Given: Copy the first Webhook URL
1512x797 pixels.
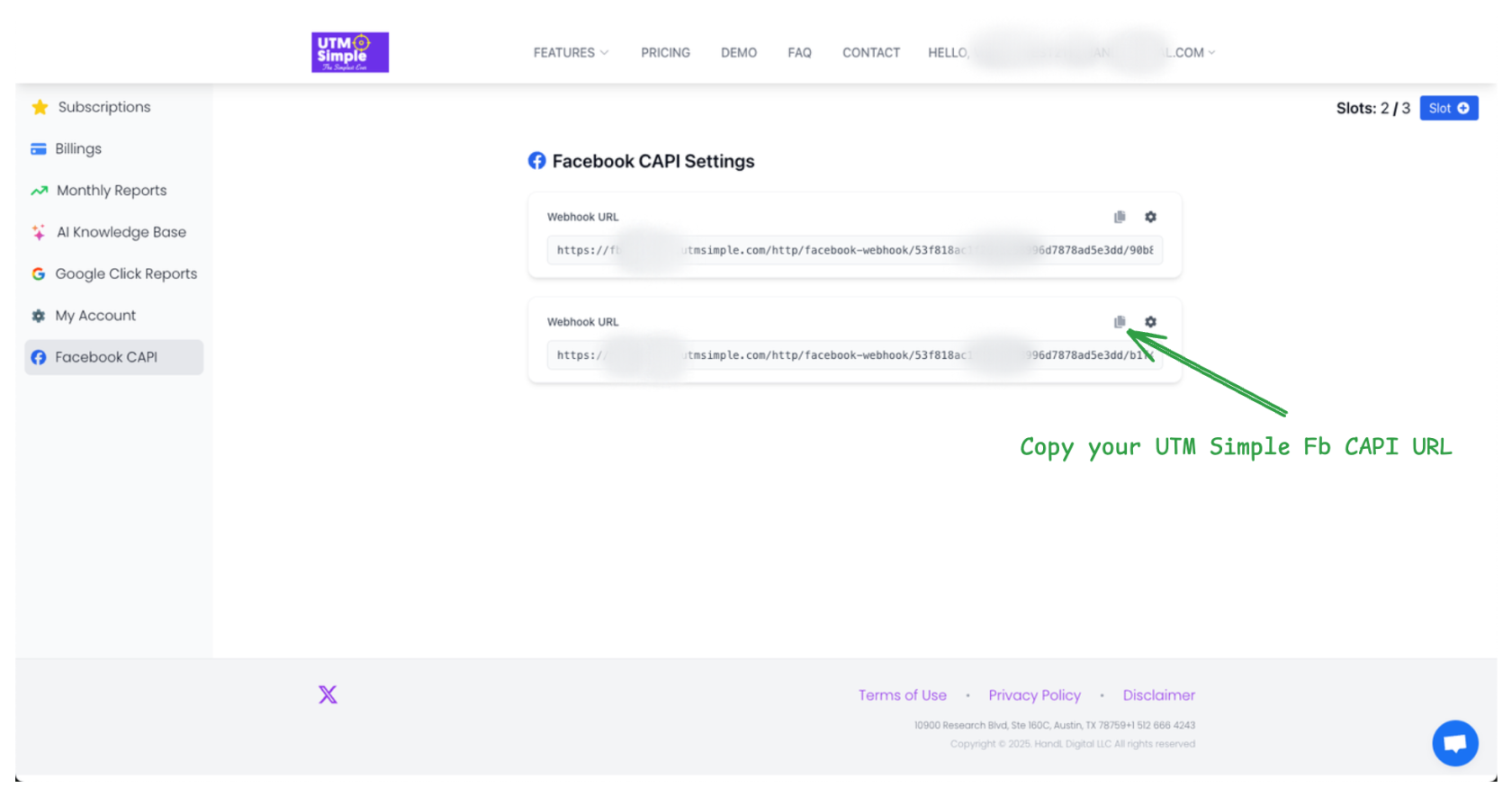Looking at the screenshot, I should [1120, 217].
